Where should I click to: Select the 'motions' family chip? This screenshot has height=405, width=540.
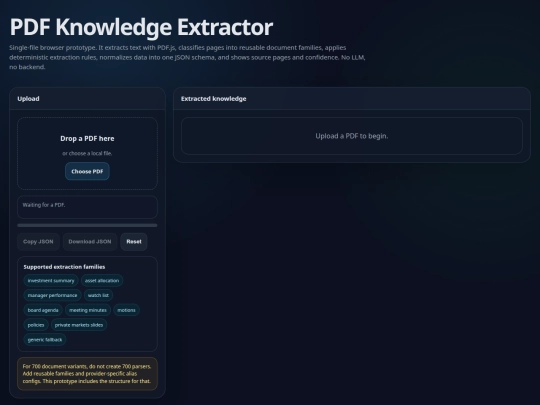(126, 310)
